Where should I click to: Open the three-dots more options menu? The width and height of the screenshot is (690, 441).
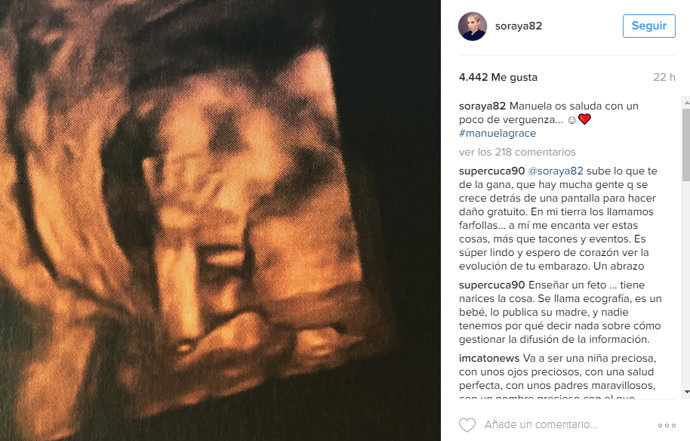[666, 425]
